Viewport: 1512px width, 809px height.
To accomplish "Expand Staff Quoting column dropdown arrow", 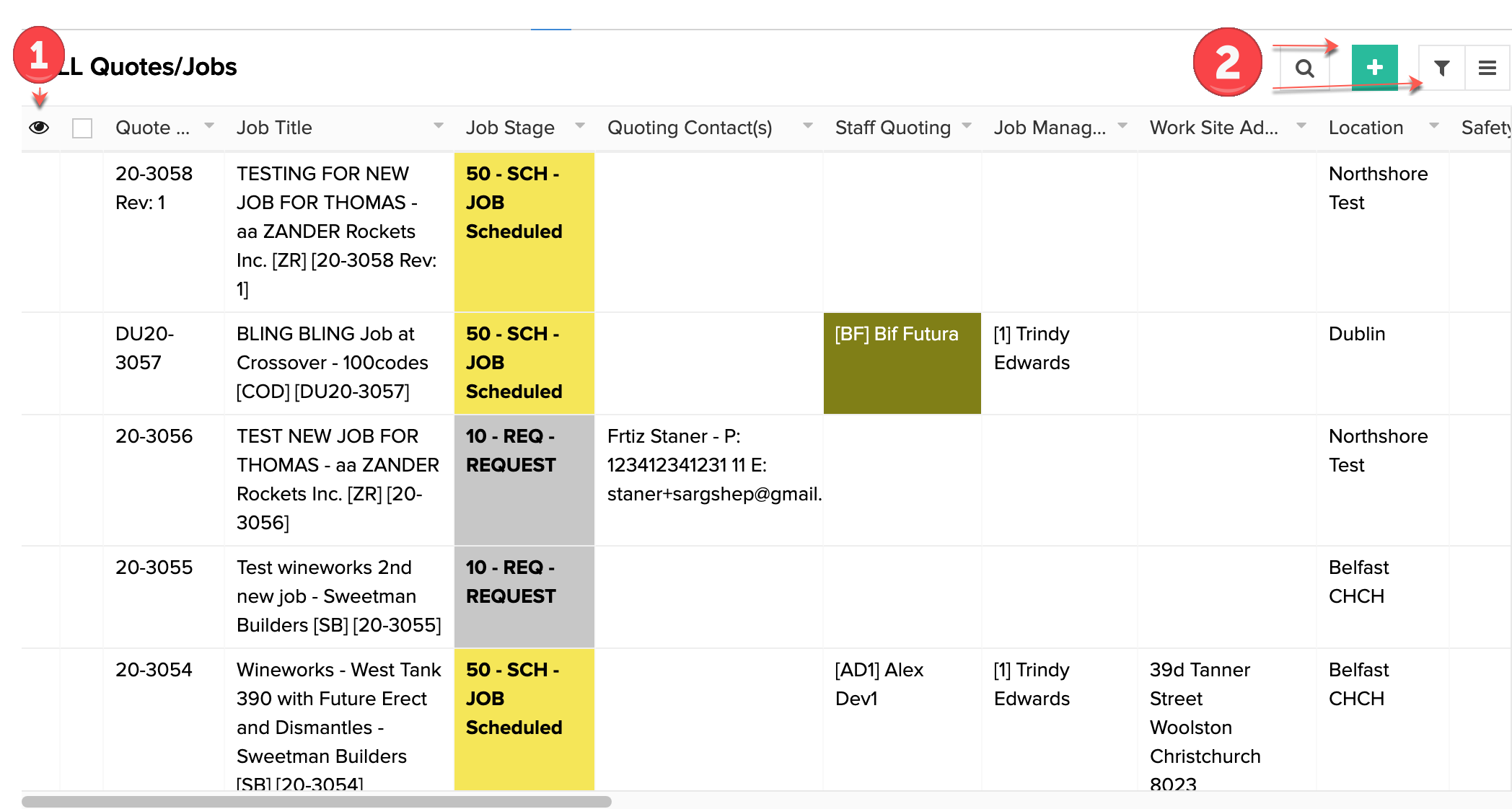I will click(x=967, y=126).
